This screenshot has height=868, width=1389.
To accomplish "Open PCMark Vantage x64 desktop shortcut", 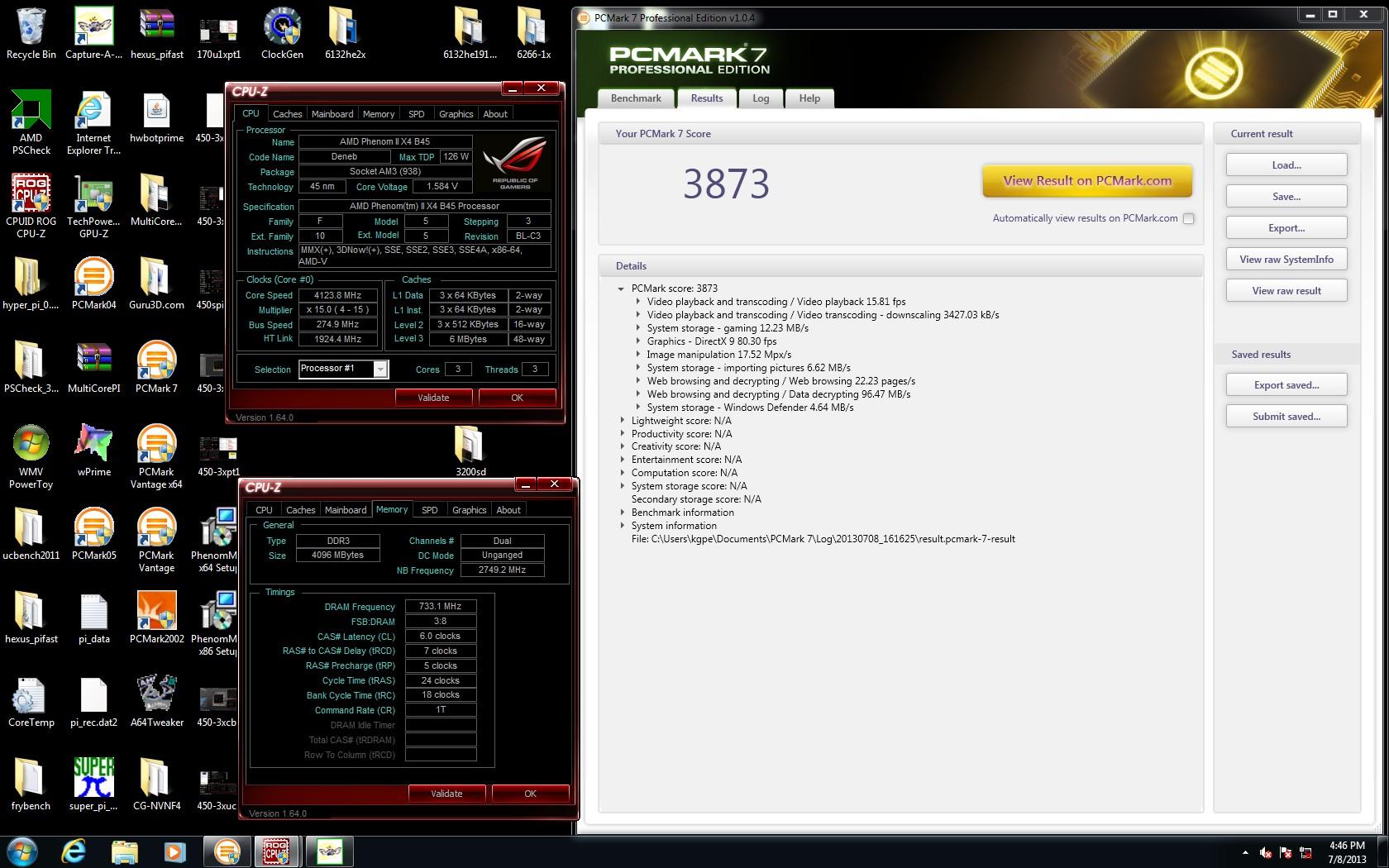I will point(156,456).
